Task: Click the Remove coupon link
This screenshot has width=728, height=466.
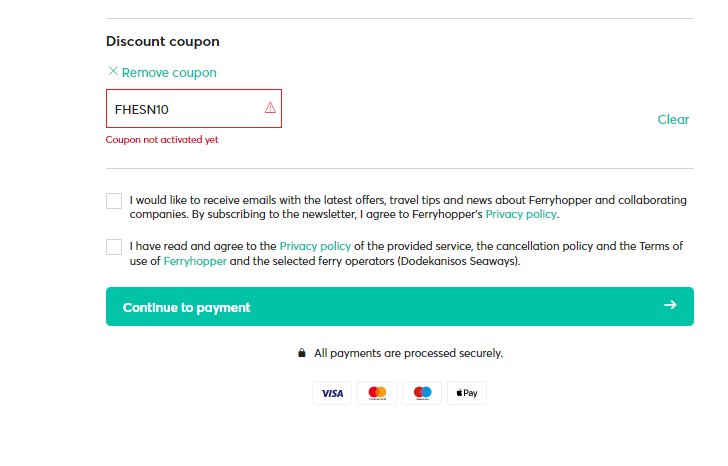Action: (x=169, y=72)
